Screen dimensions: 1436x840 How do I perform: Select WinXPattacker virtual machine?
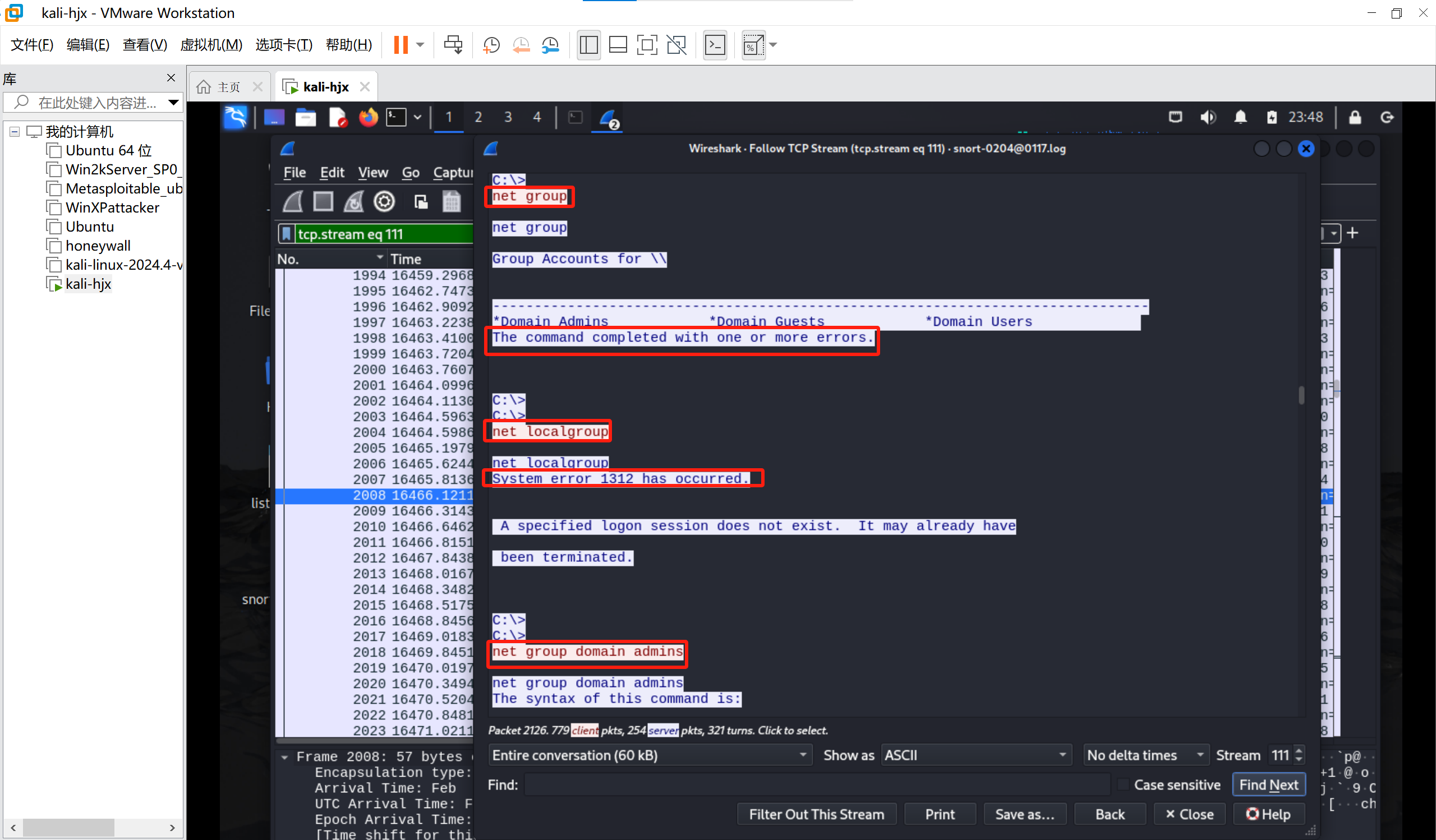pyautogui.click(x=112, y=207)
